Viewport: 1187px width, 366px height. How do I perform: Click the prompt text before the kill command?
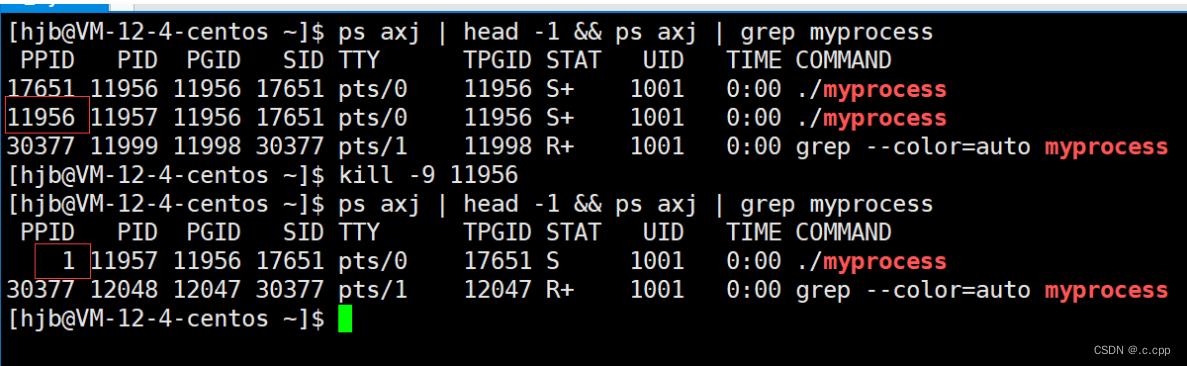pos(166,176)
